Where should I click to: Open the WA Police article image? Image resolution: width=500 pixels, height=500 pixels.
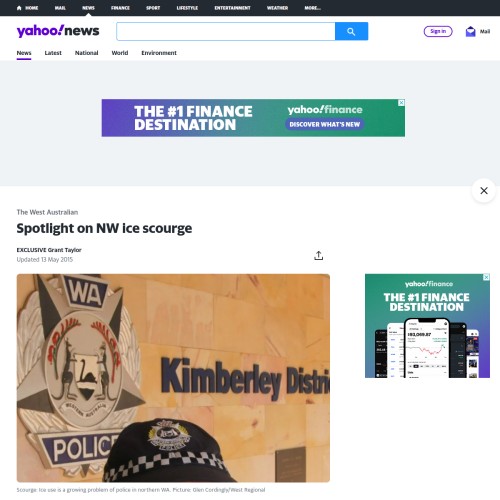click(x=173, y=378)
